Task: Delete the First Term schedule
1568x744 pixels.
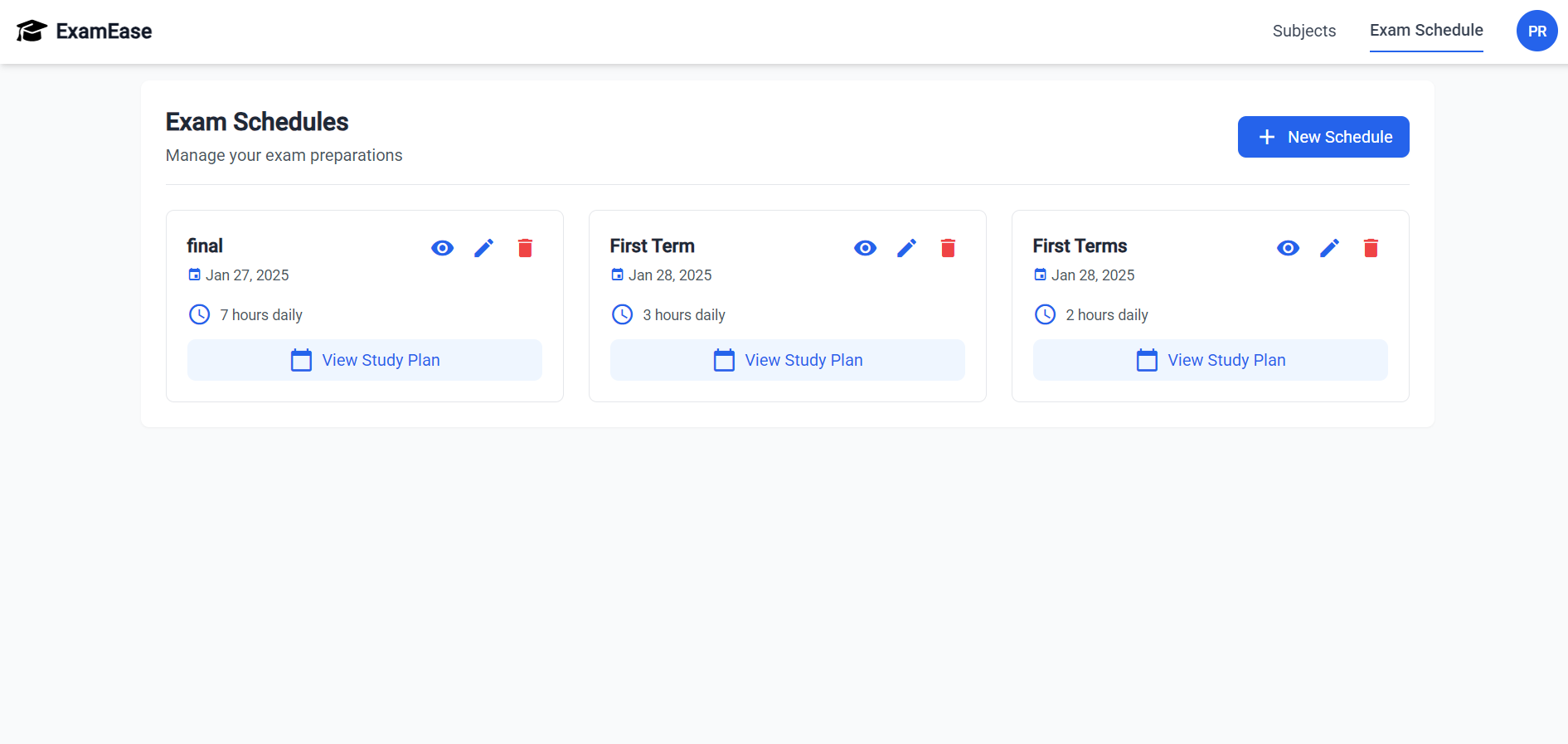Action: point(949,248)
